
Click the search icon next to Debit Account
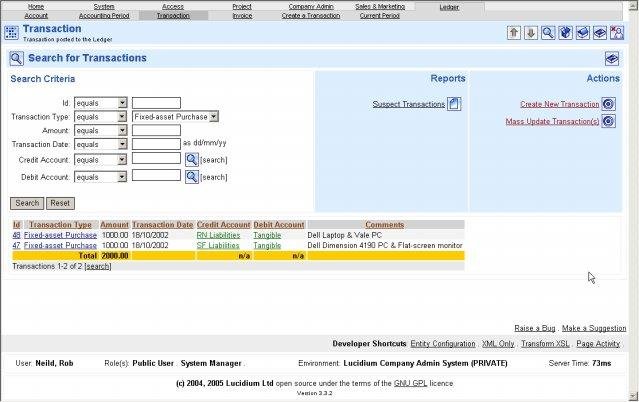point(192,177)
